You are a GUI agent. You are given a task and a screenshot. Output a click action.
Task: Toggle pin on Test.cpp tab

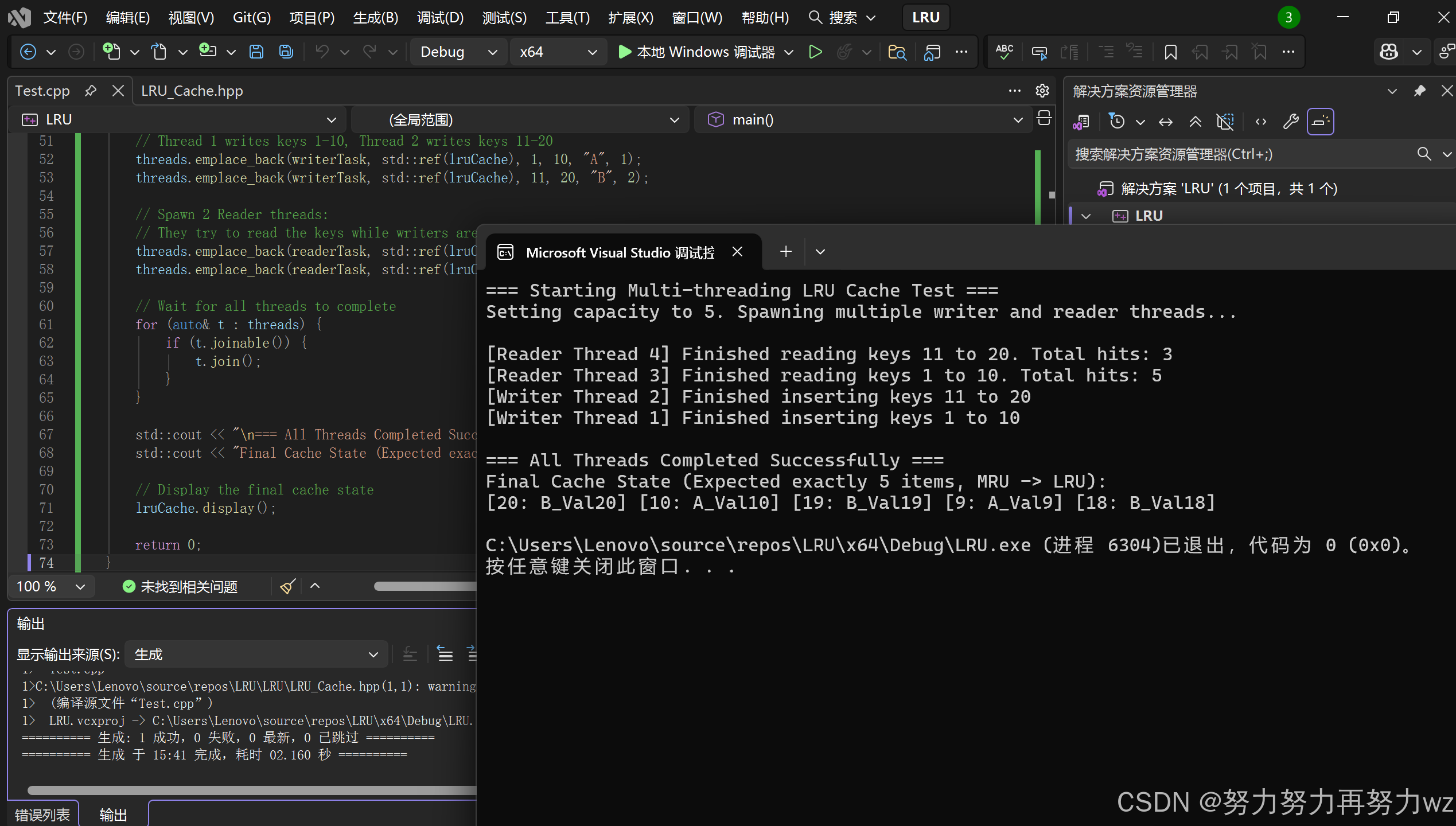91,91
